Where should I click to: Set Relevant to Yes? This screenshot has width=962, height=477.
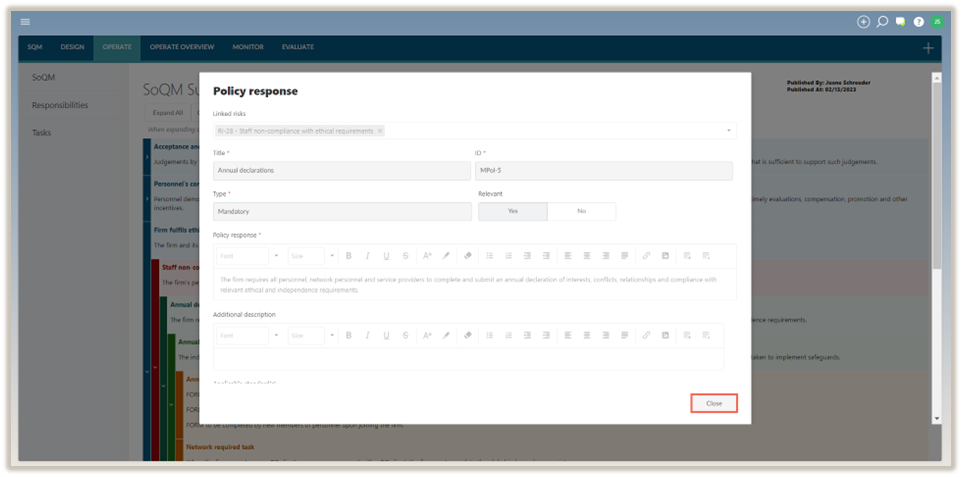[513, 212]
